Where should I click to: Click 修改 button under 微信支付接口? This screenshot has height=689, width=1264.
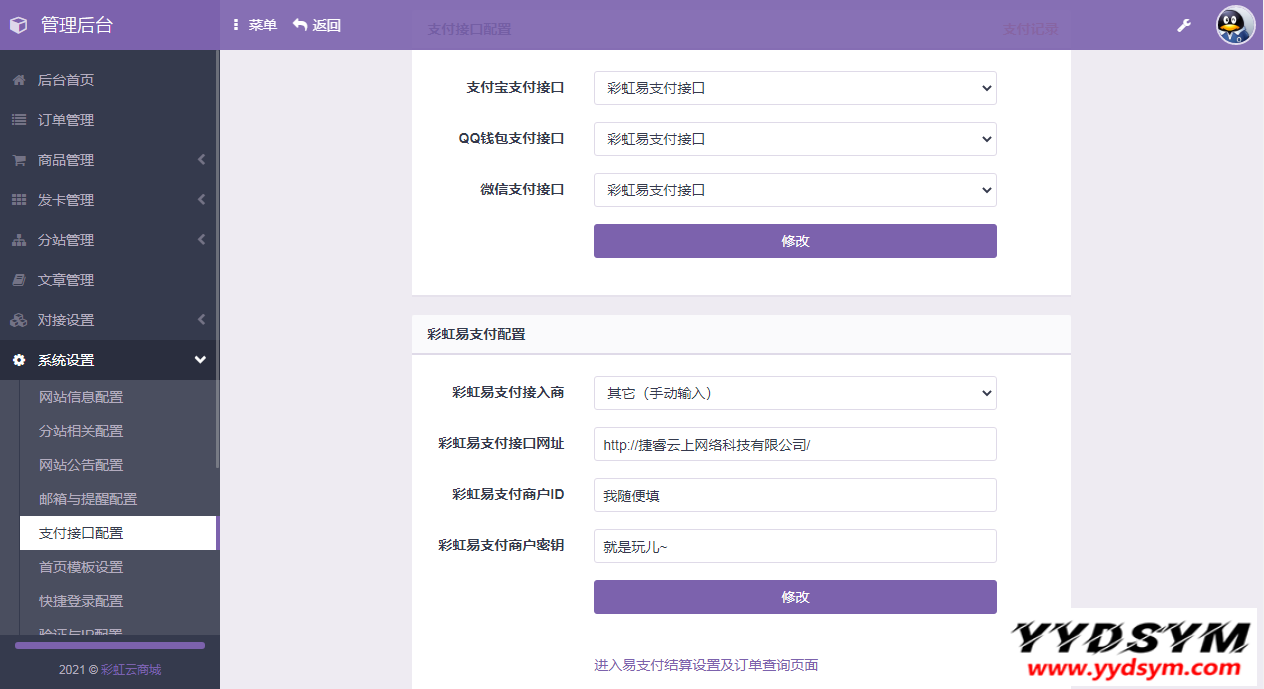[795, 241]
